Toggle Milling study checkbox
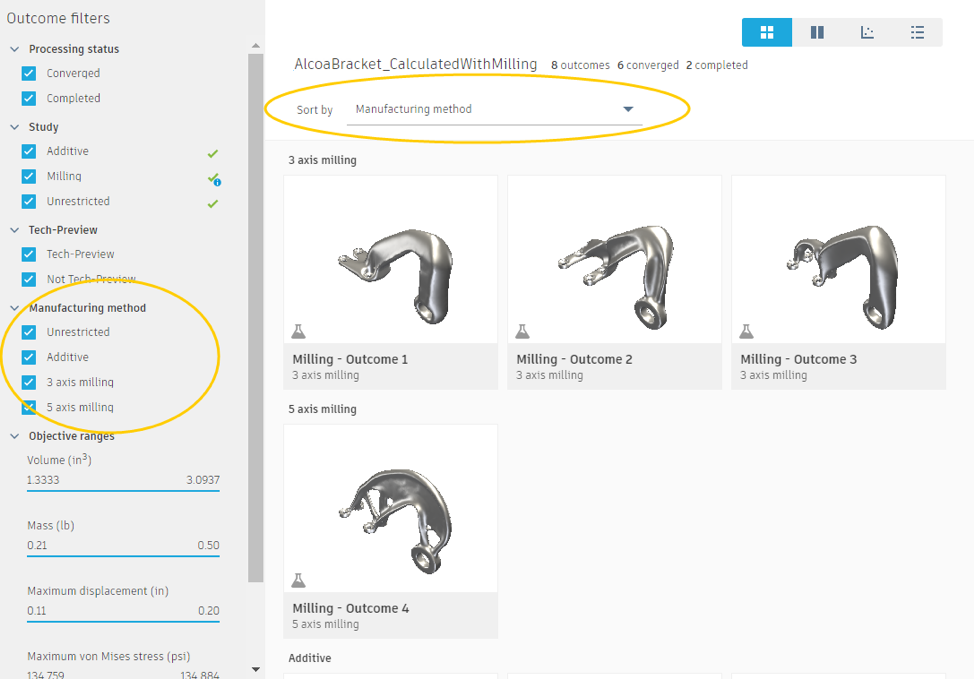974x679 pixels. [29, 176]
